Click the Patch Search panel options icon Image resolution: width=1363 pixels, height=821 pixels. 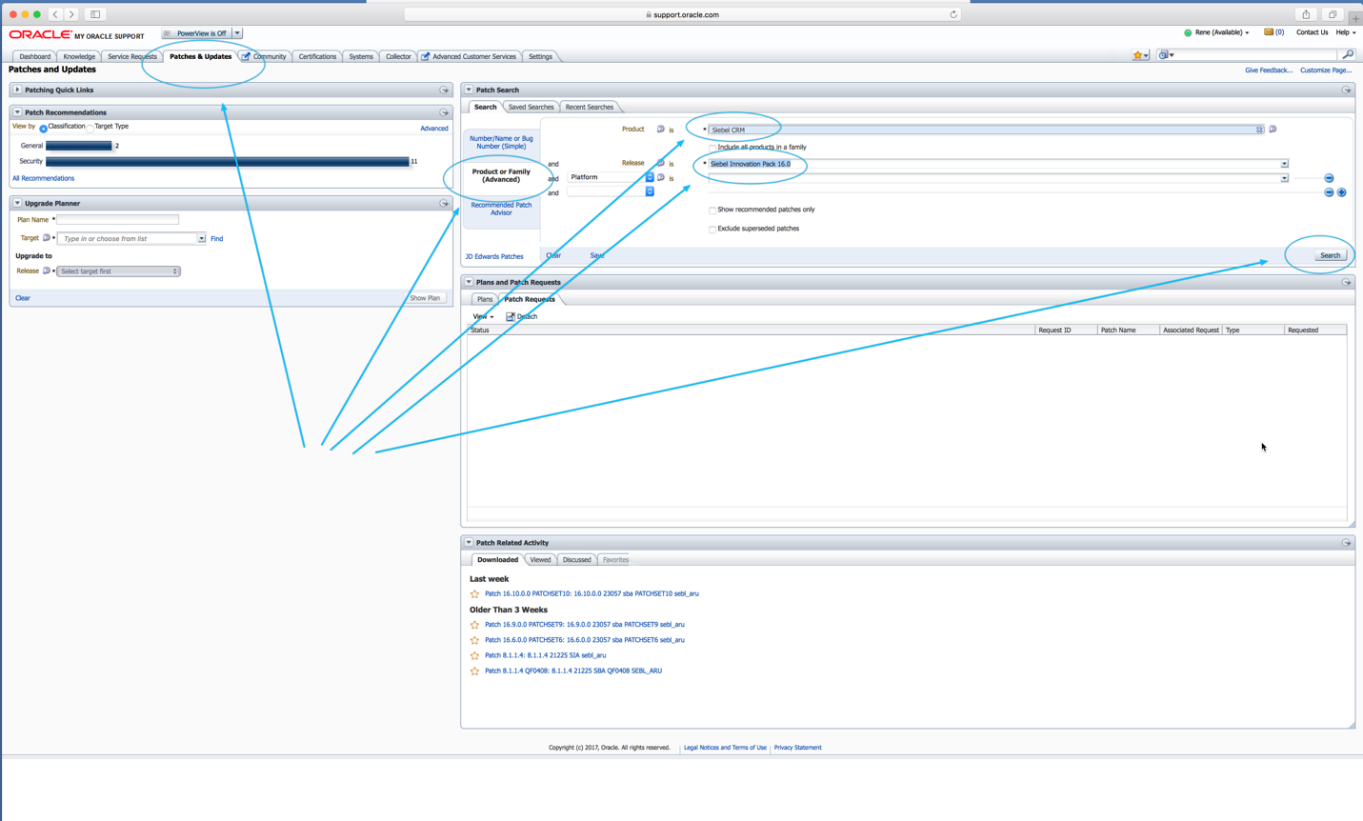(1346, 90)
